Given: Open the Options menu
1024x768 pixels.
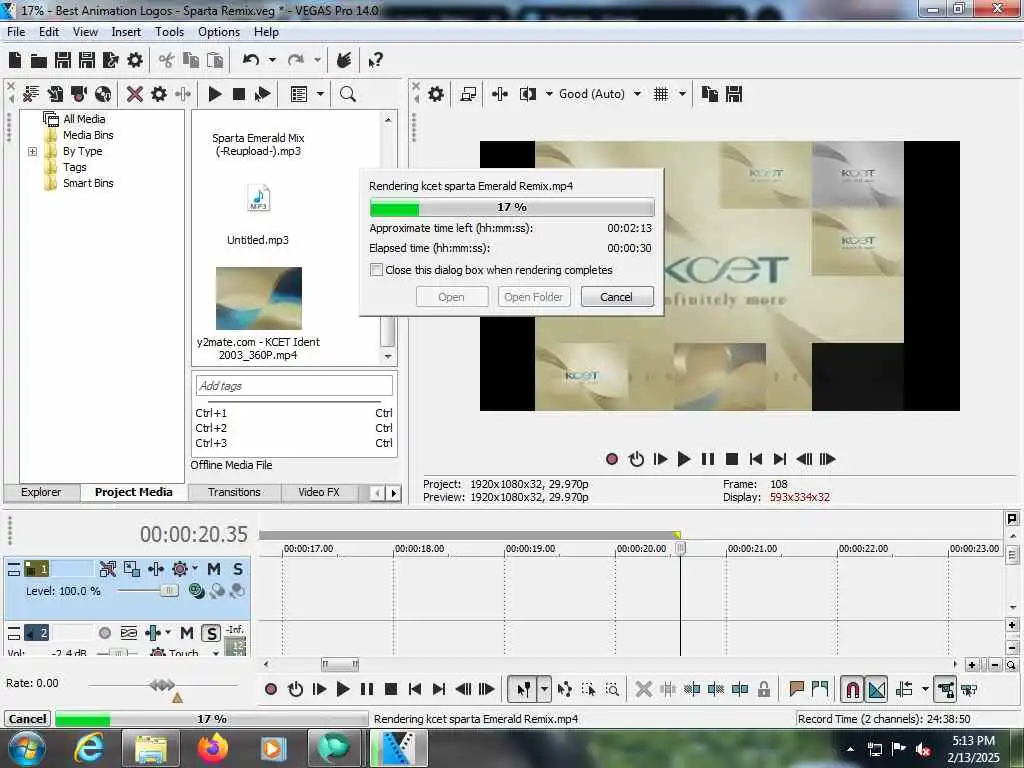Looking at the screenshot, I should (219, 32).
